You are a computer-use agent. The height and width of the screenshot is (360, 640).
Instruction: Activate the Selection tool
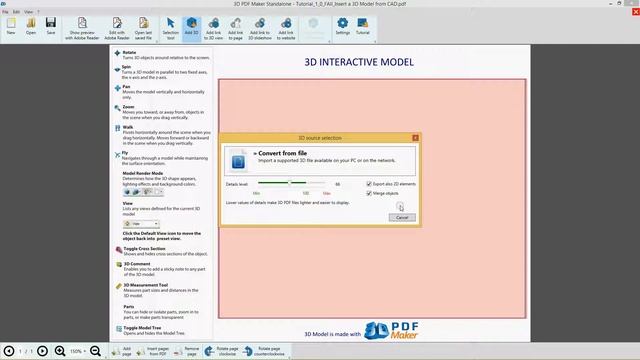[x=171, y=29]
